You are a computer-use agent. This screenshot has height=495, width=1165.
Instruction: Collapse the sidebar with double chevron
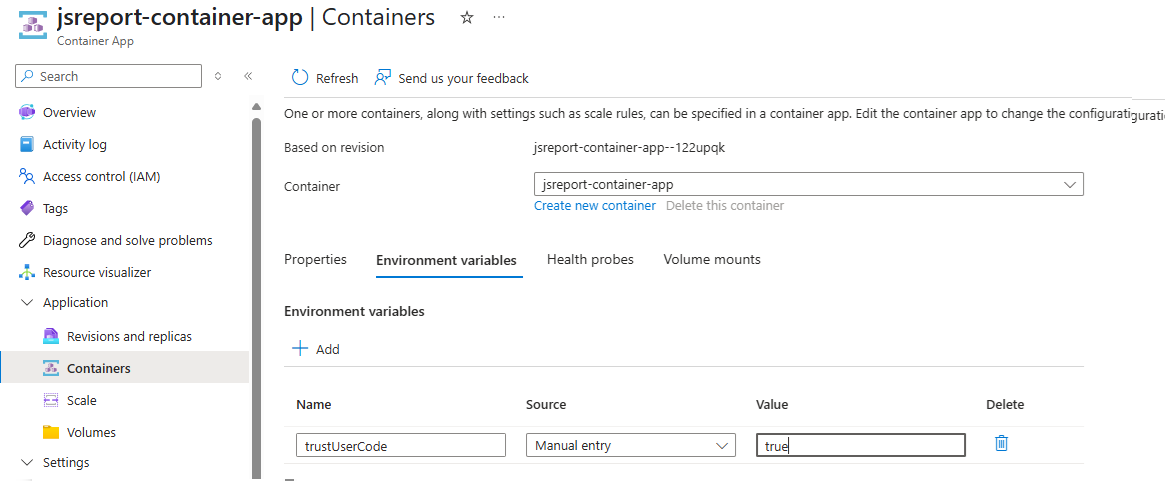pos(248,76)
